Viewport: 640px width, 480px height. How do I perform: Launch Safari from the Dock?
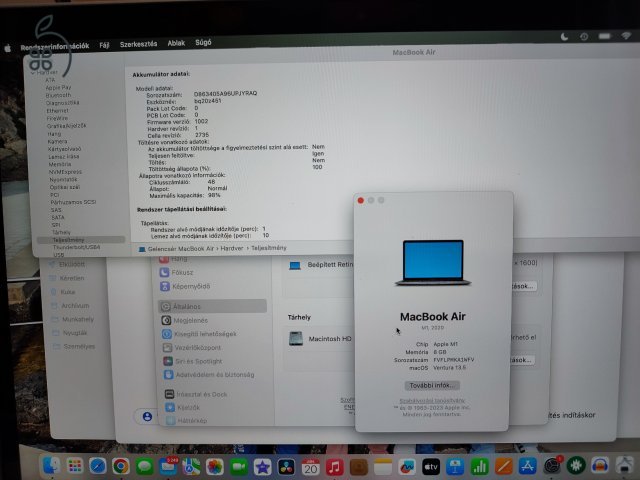98,466
